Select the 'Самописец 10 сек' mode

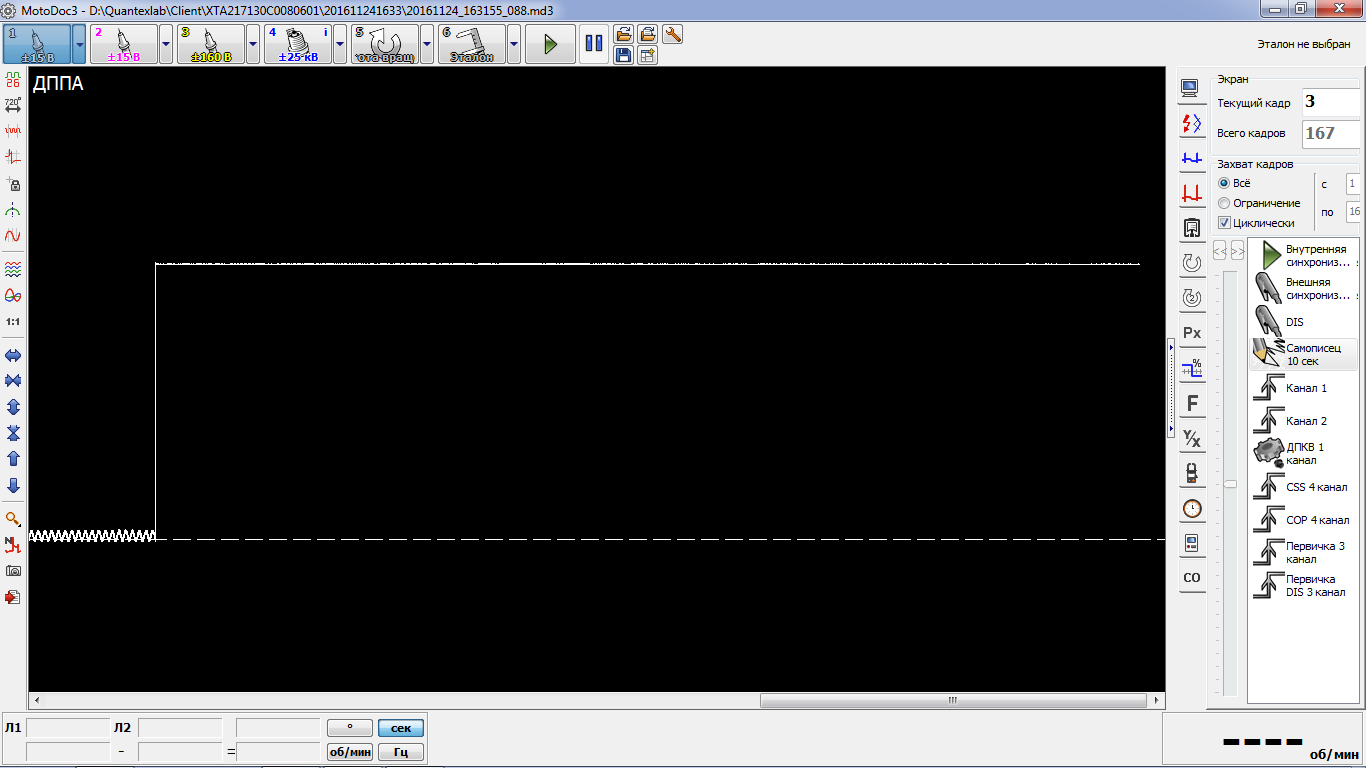1304,354
